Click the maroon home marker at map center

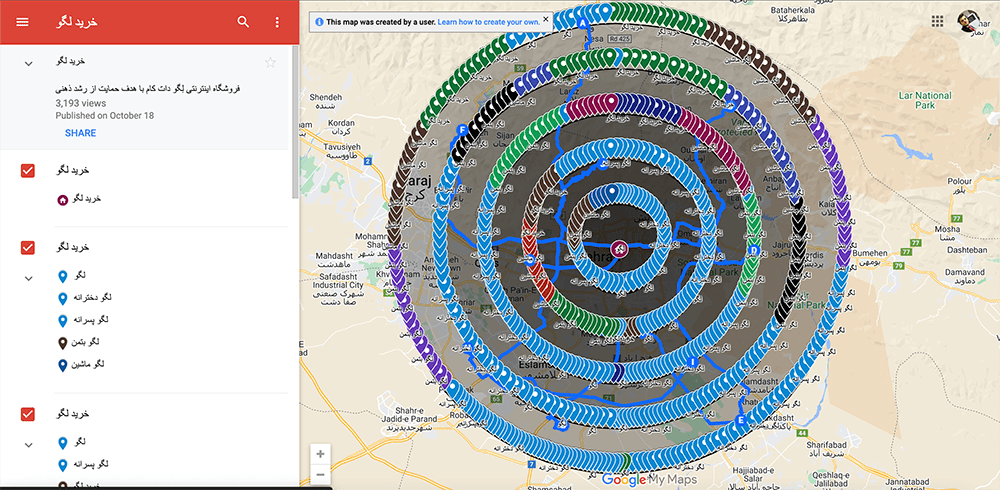tap(619, 249)
